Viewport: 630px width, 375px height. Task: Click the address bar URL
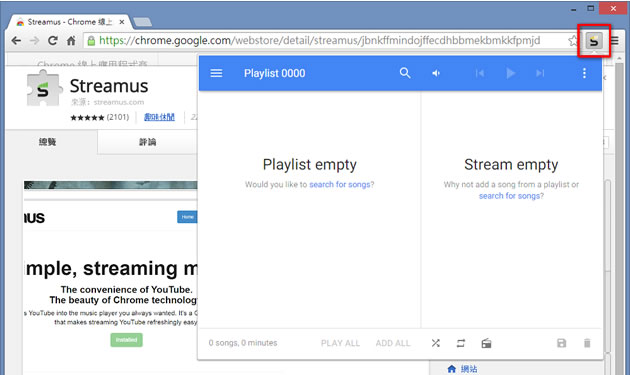coord(320,40)
